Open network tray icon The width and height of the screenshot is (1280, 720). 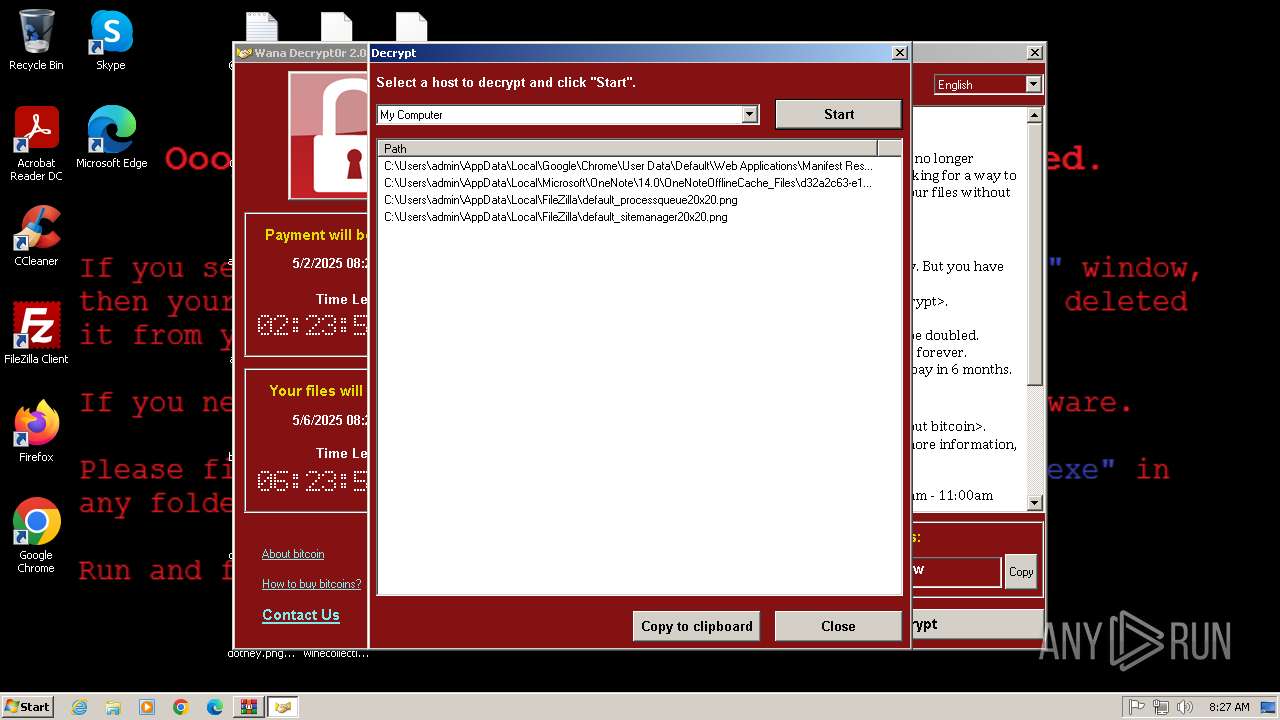[1161, 707]
